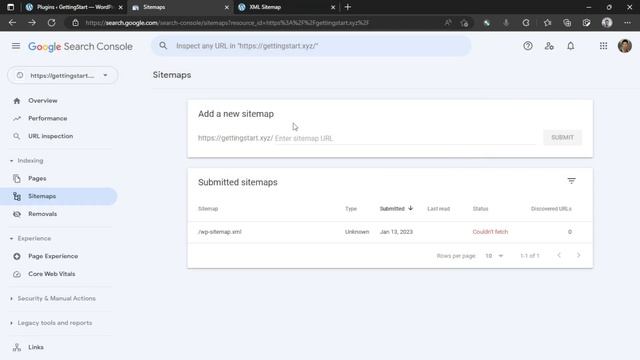Go to next page of sitemaps
This screenshot has height=360, width=640.
pyautogui.click(x=578, y=256)
